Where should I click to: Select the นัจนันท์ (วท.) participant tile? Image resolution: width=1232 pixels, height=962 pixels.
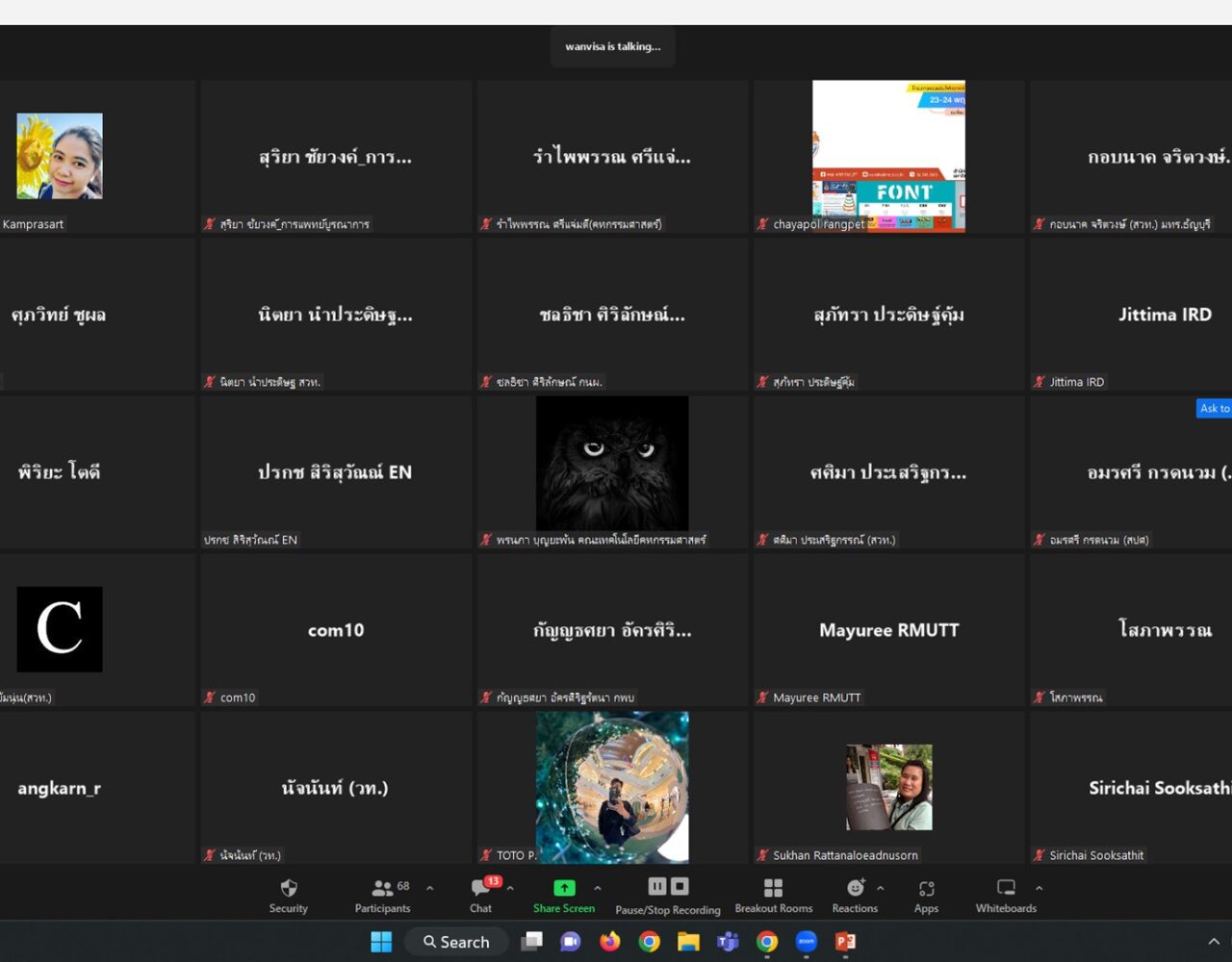pyautogui.click(x=336, y=788)
